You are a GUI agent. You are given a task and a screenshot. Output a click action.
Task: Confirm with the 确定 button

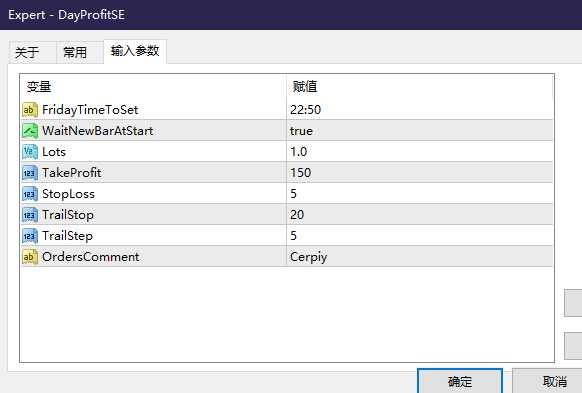coord(460,381)
